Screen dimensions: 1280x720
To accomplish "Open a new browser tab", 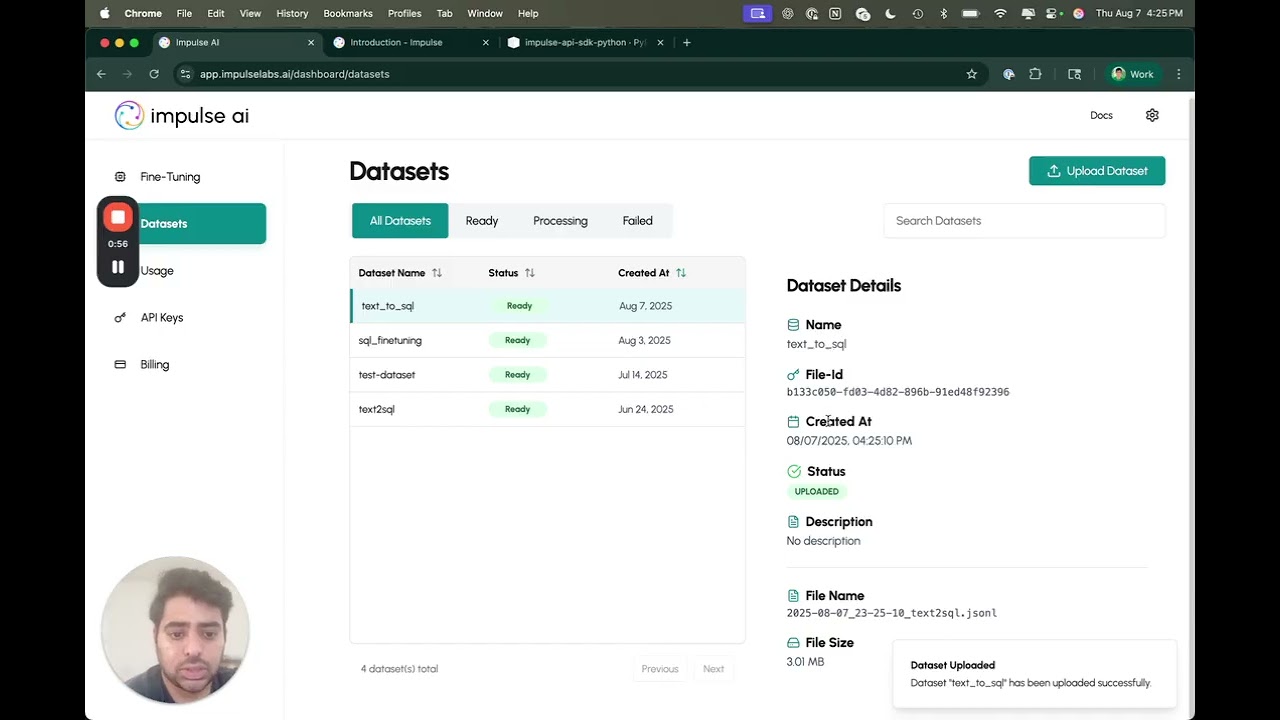I will (686, 43).
